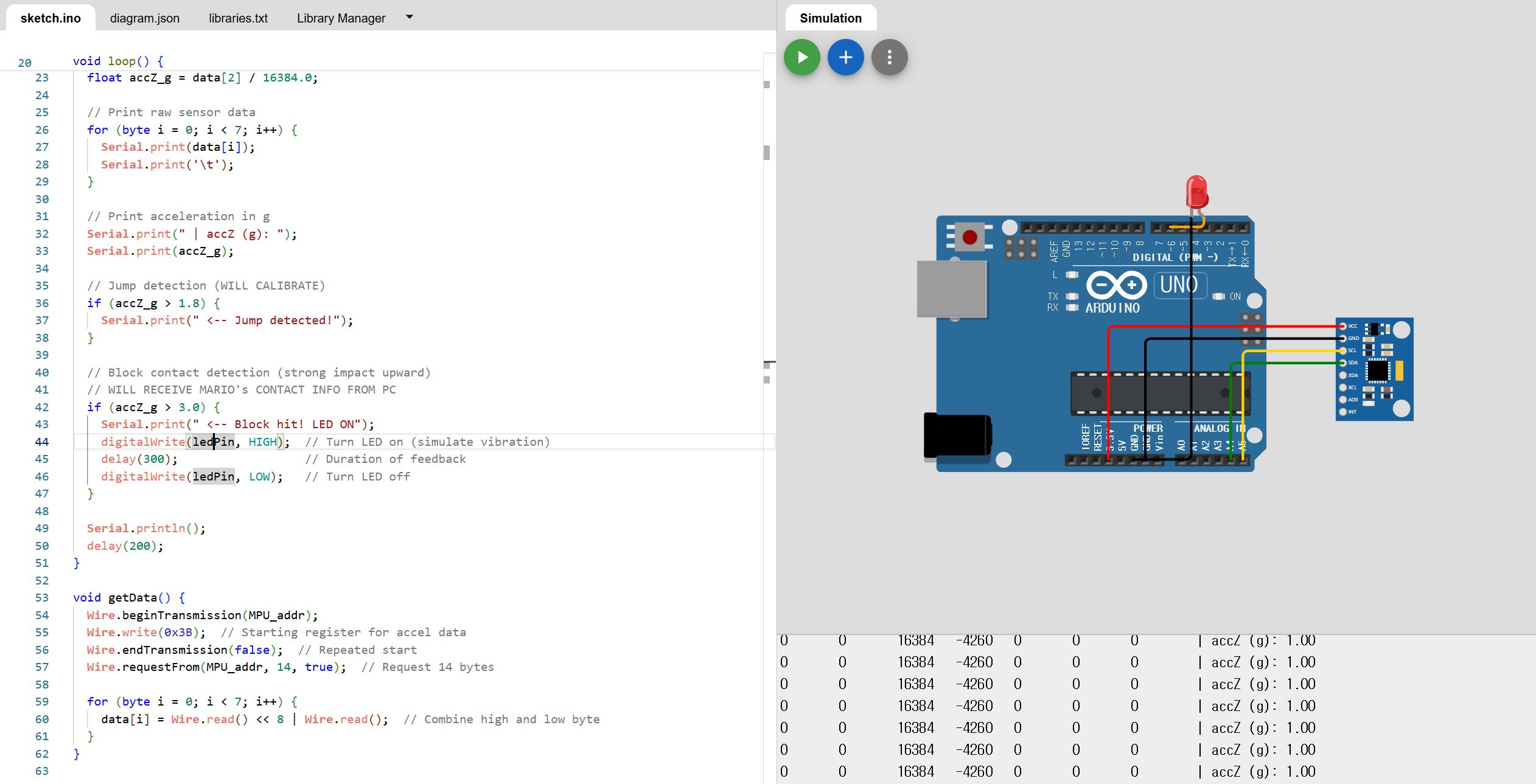Click the blue add part button
Image resolution: width=1536 pixels, height=784 pixels.
click(x=845, y=57)
